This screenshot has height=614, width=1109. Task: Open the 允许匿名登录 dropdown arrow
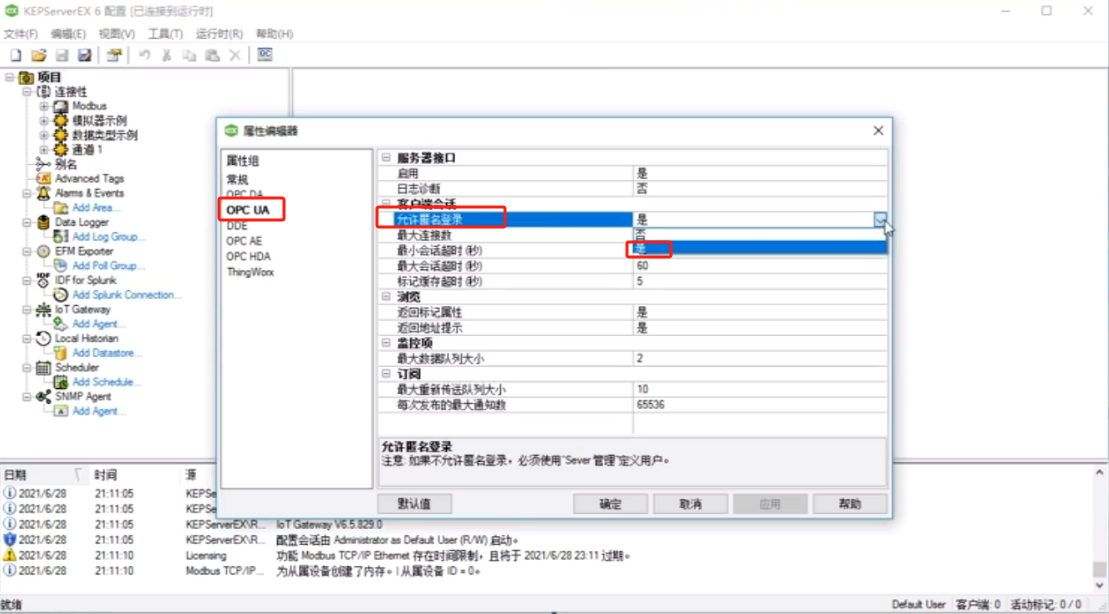pyautogui.click(x=880, y=220)
